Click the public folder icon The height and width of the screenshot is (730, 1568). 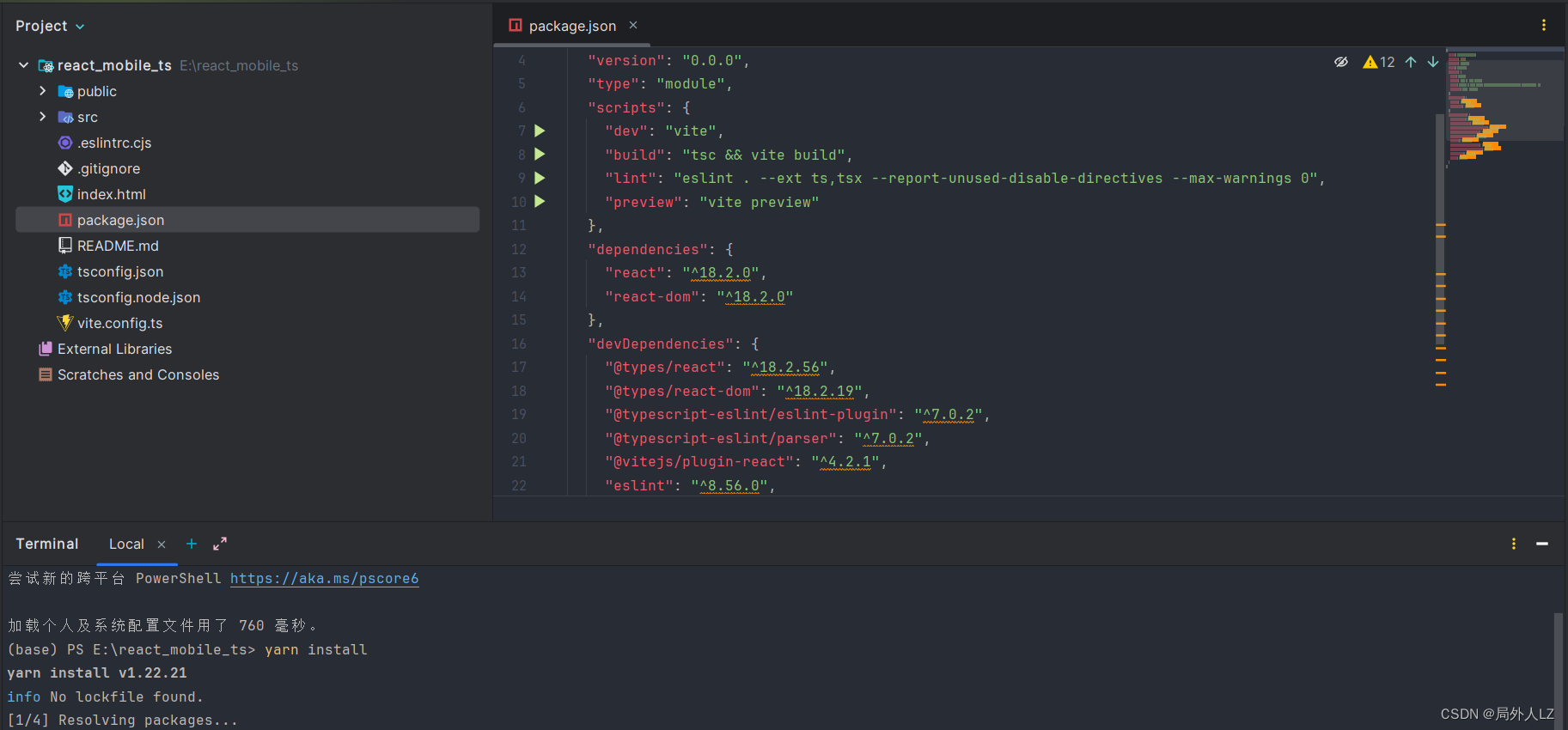point(65,91)
